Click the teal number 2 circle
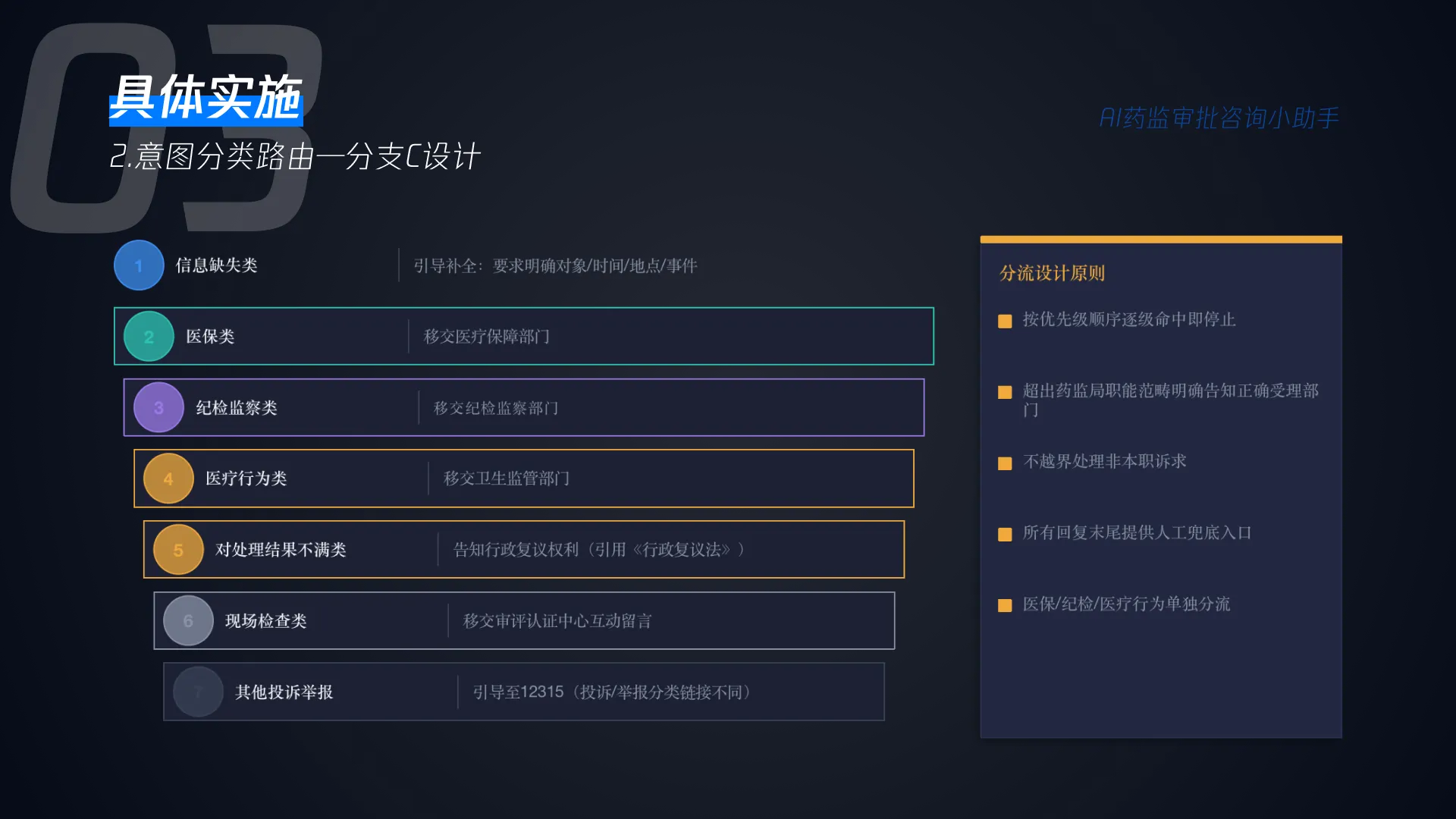This screenshot has width=1456, height=819. click(149, 337)
